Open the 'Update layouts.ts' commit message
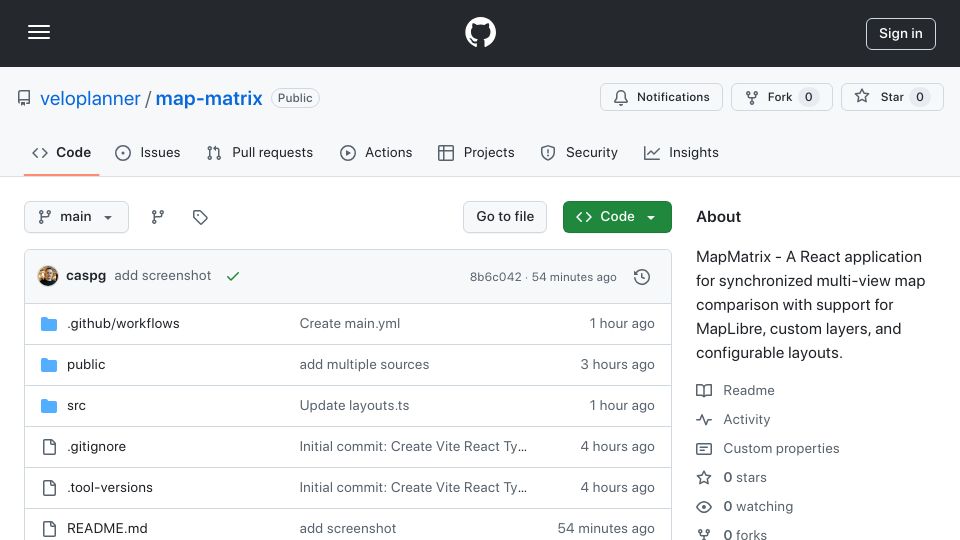The image size is (960, 540). point(354,405)
